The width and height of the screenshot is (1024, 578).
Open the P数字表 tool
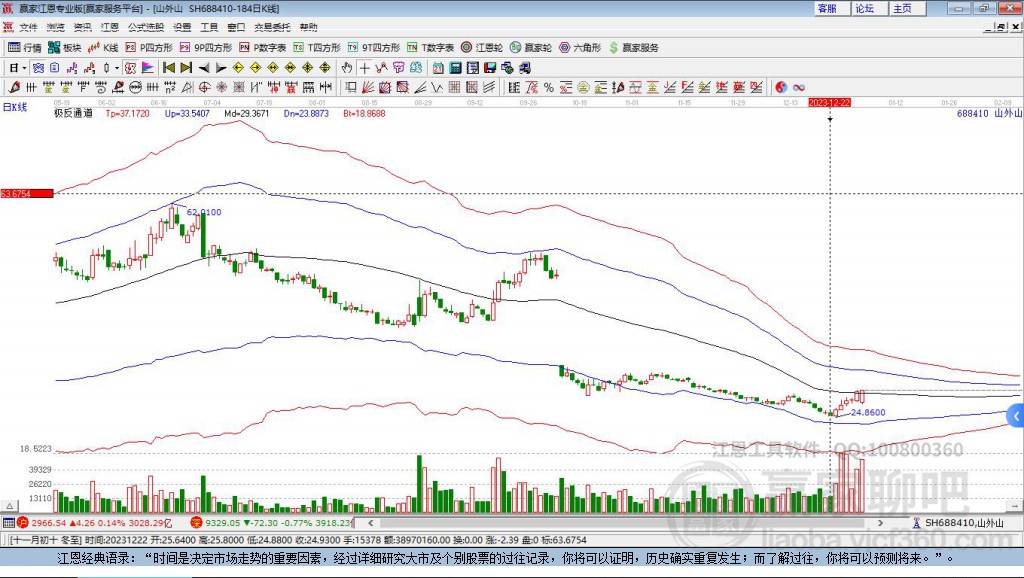263,48
